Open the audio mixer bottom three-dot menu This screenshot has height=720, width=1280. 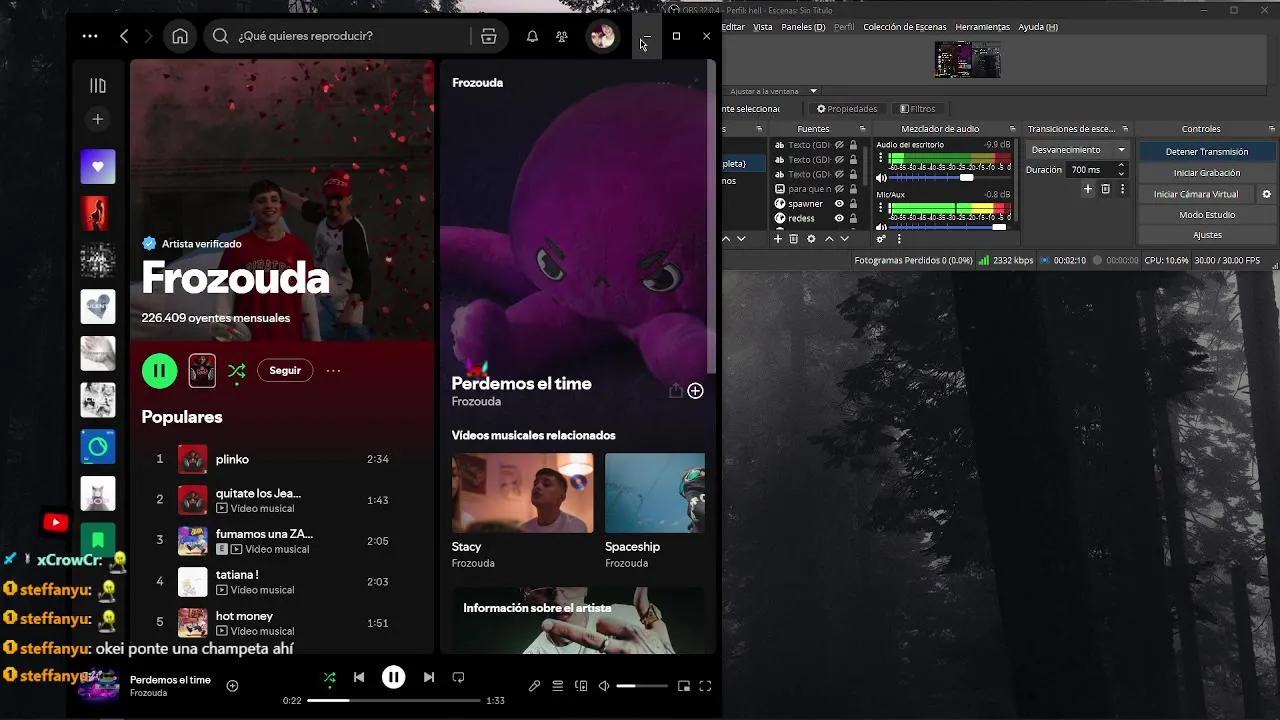[x=899, y=239]
